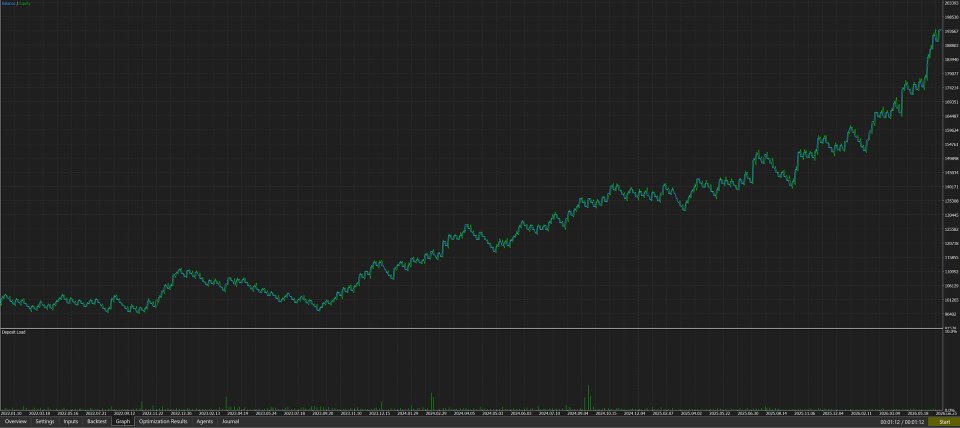
Task: Click the 00:01:12 / 00:01:12 elapsed timer
Action: (x=902, y=422)
